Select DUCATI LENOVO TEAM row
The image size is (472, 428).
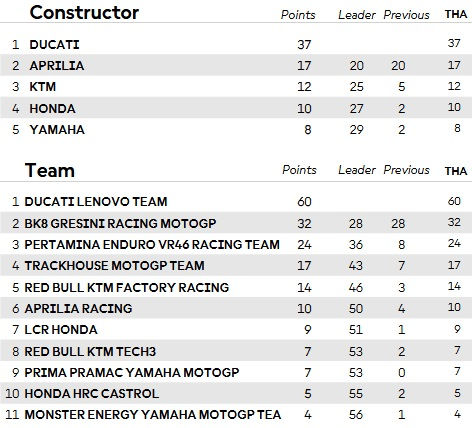[x=236, y=201]
